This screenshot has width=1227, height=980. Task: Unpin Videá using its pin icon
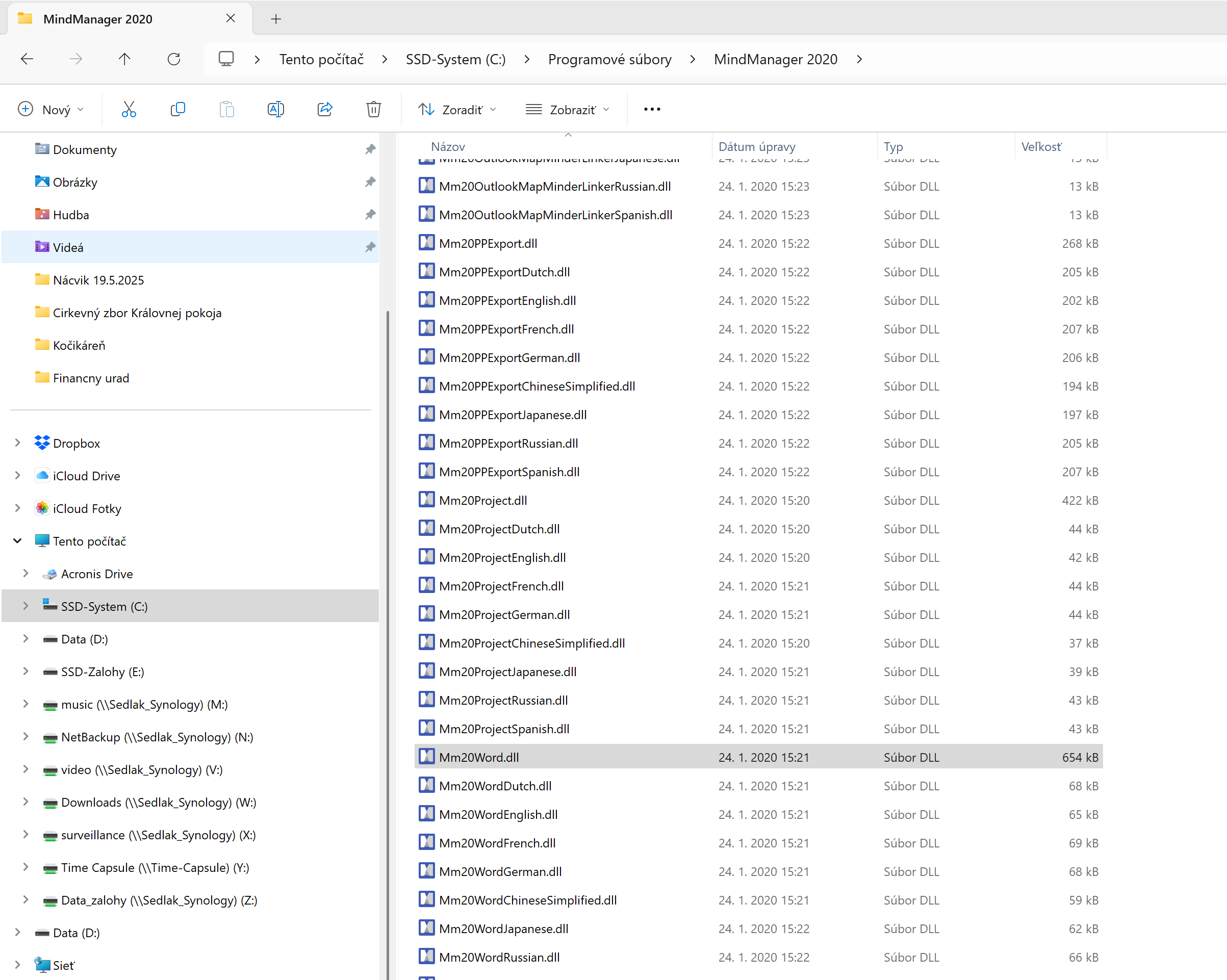coord(370,247)
